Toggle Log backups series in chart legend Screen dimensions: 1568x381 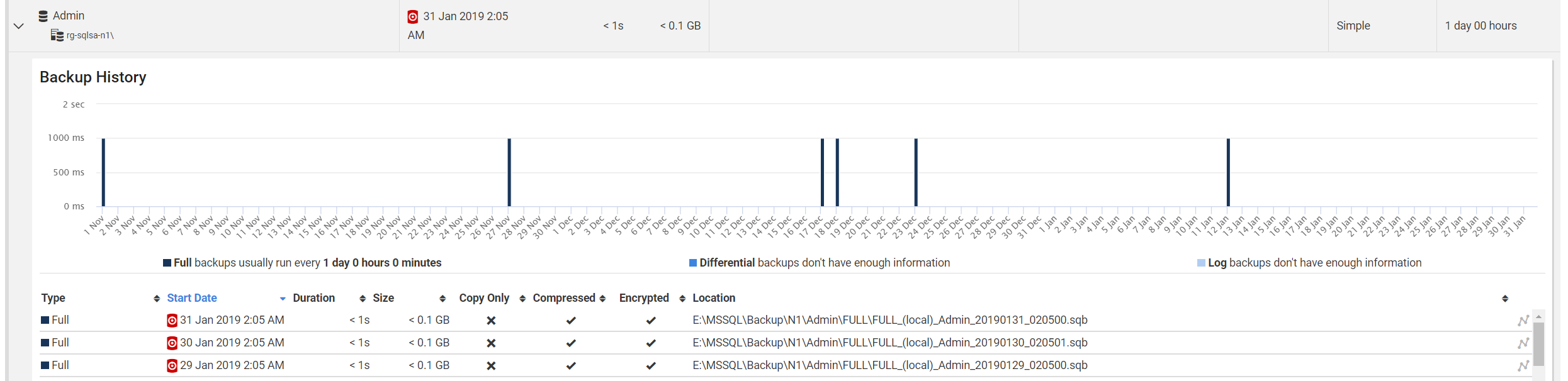click(1201, 263)
